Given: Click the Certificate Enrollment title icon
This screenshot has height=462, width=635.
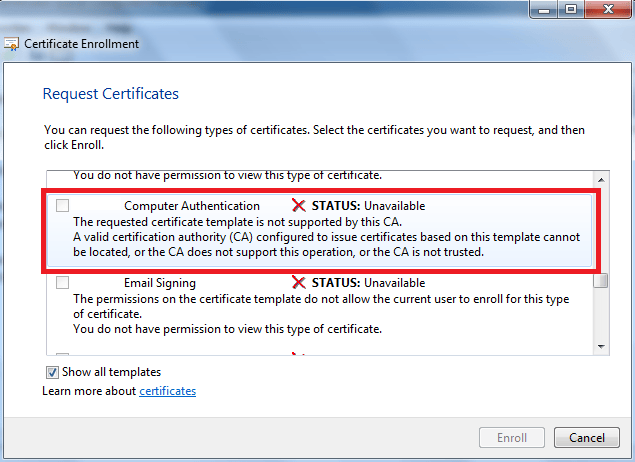Looking at the screenshot, I should click(x=11, y=44).
